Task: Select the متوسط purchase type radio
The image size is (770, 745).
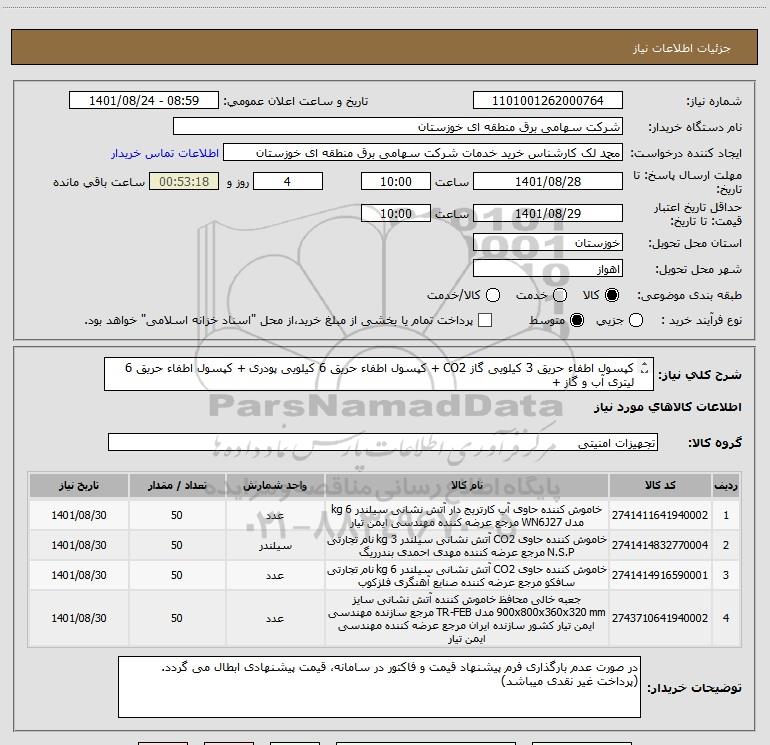Action: tap(577, 320)
